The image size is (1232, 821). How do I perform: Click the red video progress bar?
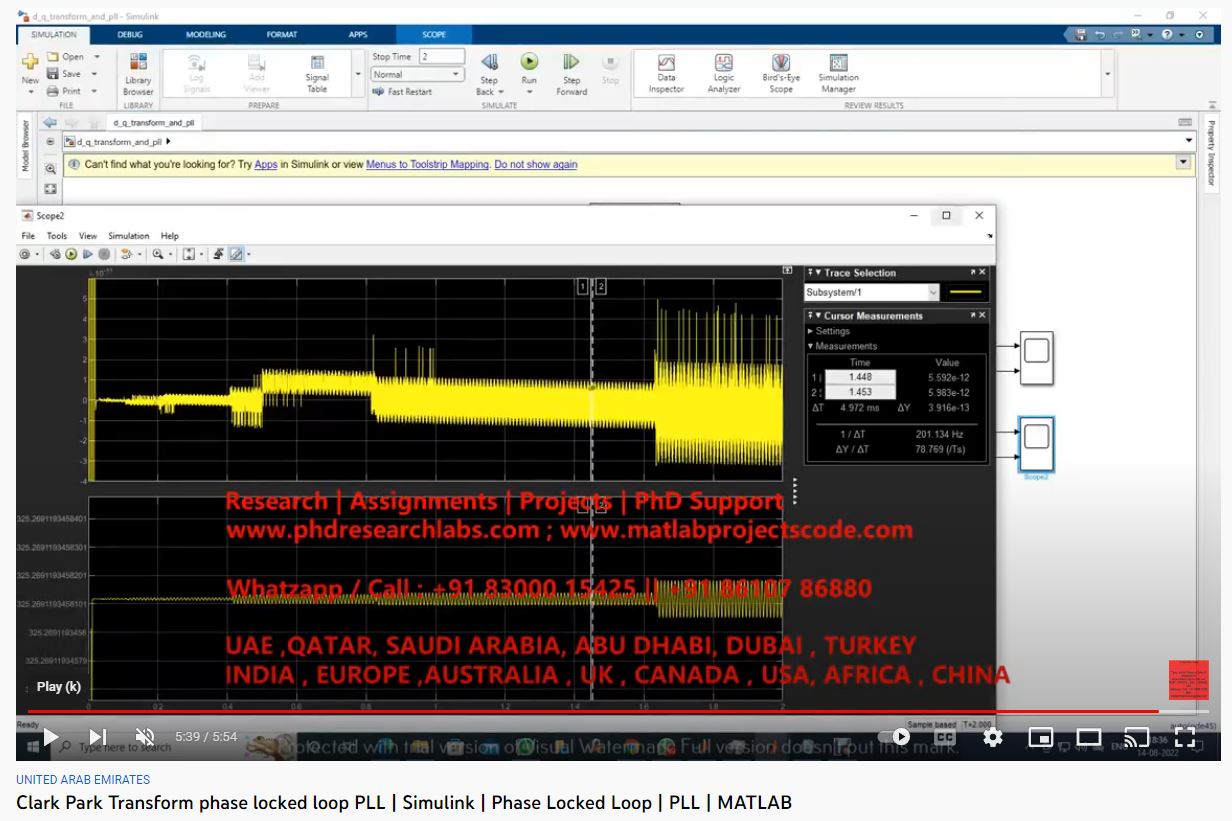[x=600, y=712]
